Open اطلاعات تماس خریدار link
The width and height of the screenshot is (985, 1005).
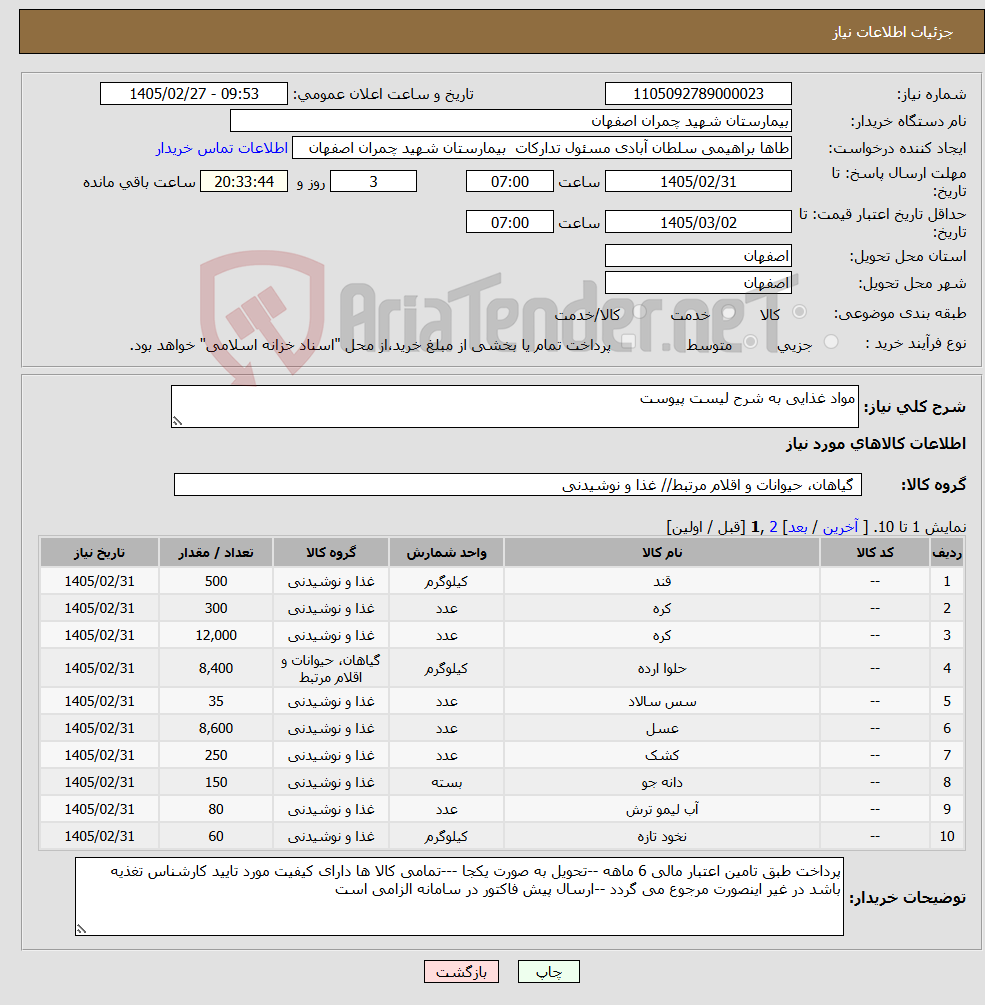pyautogui.click(x=222, y=148)
